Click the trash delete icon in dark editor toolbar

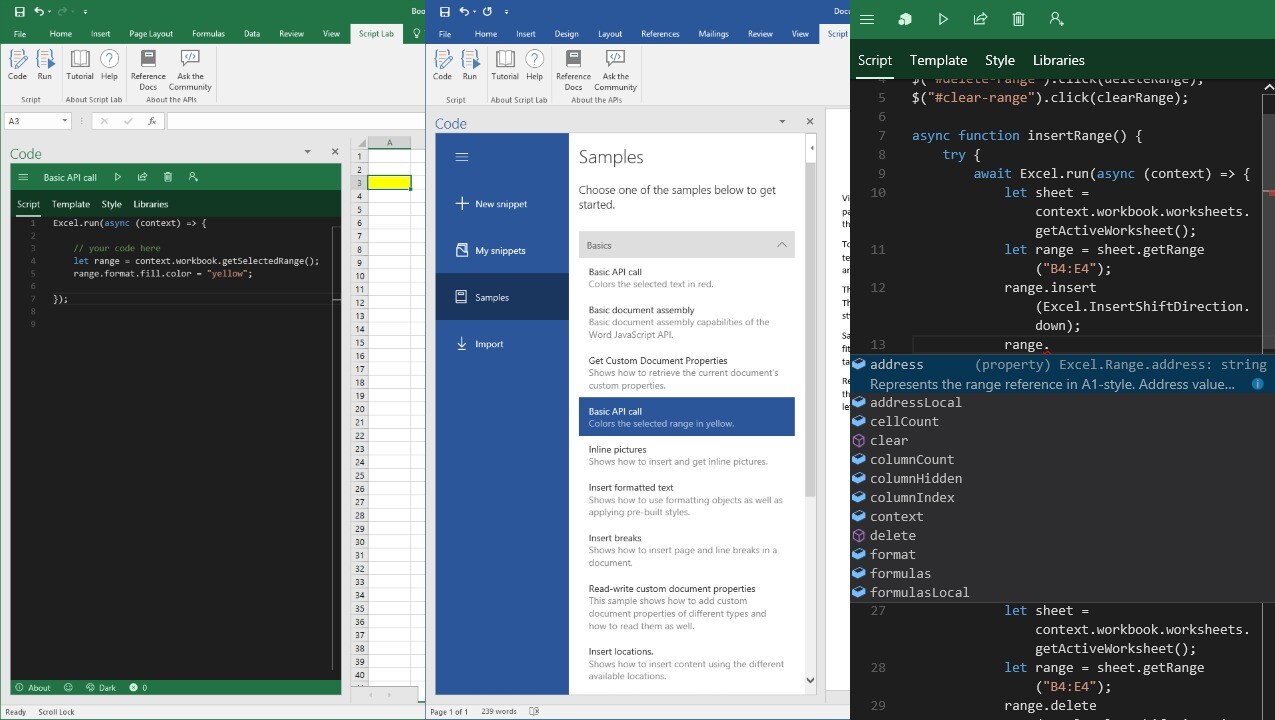click(x=1018, y=19)
